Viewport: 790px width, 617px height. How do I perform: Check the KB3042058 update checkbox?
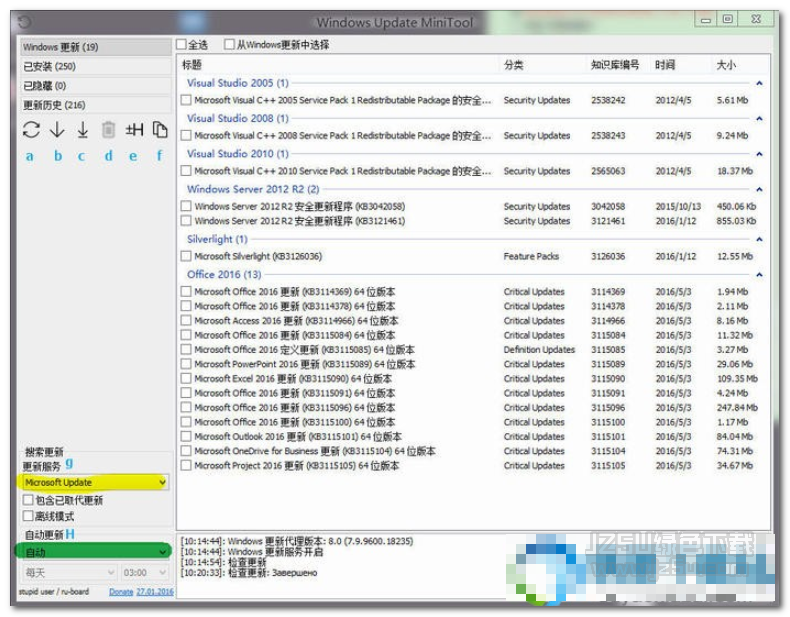coord(186,206)
